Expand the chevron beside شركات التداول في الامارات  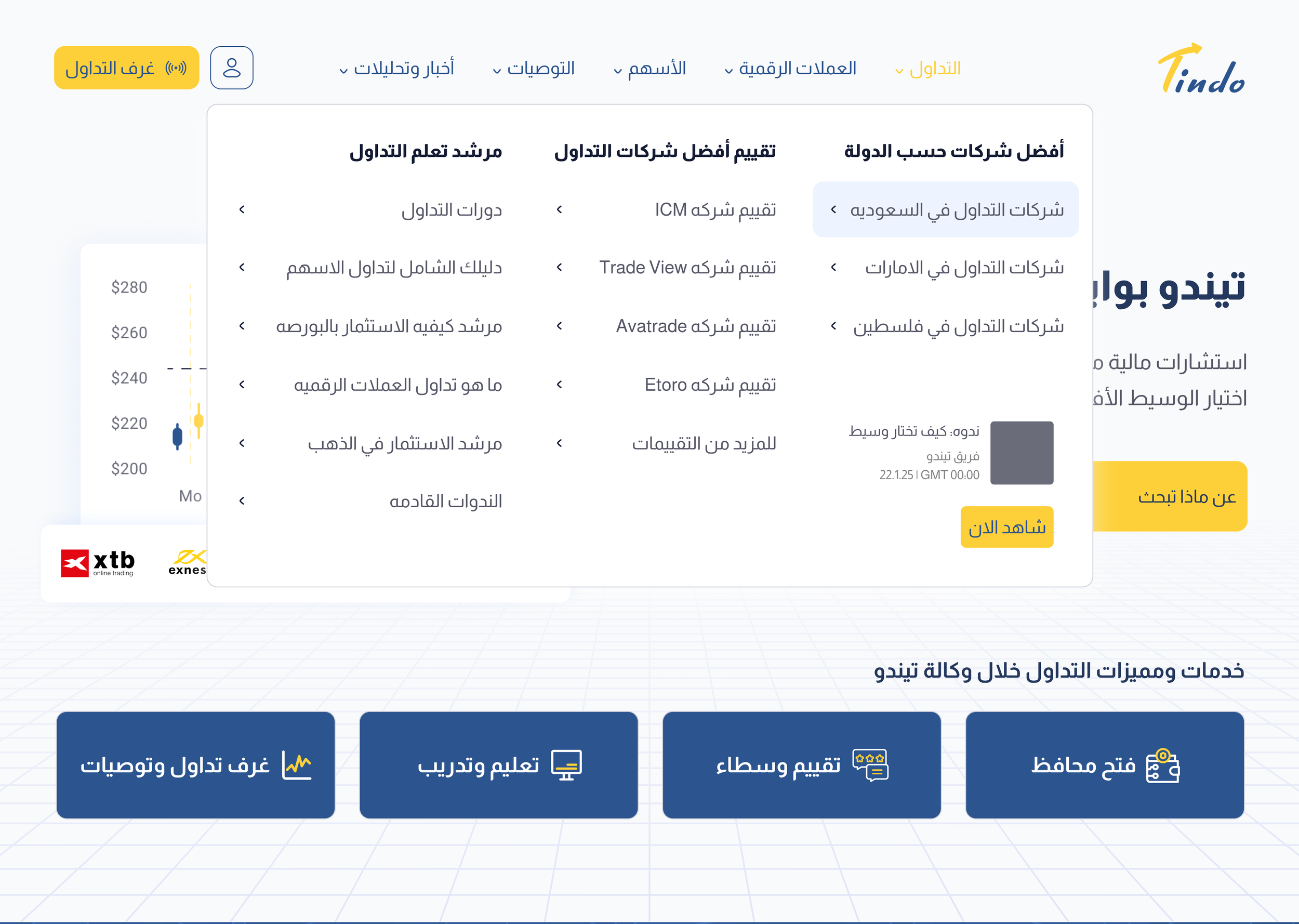tap(833, 268)
